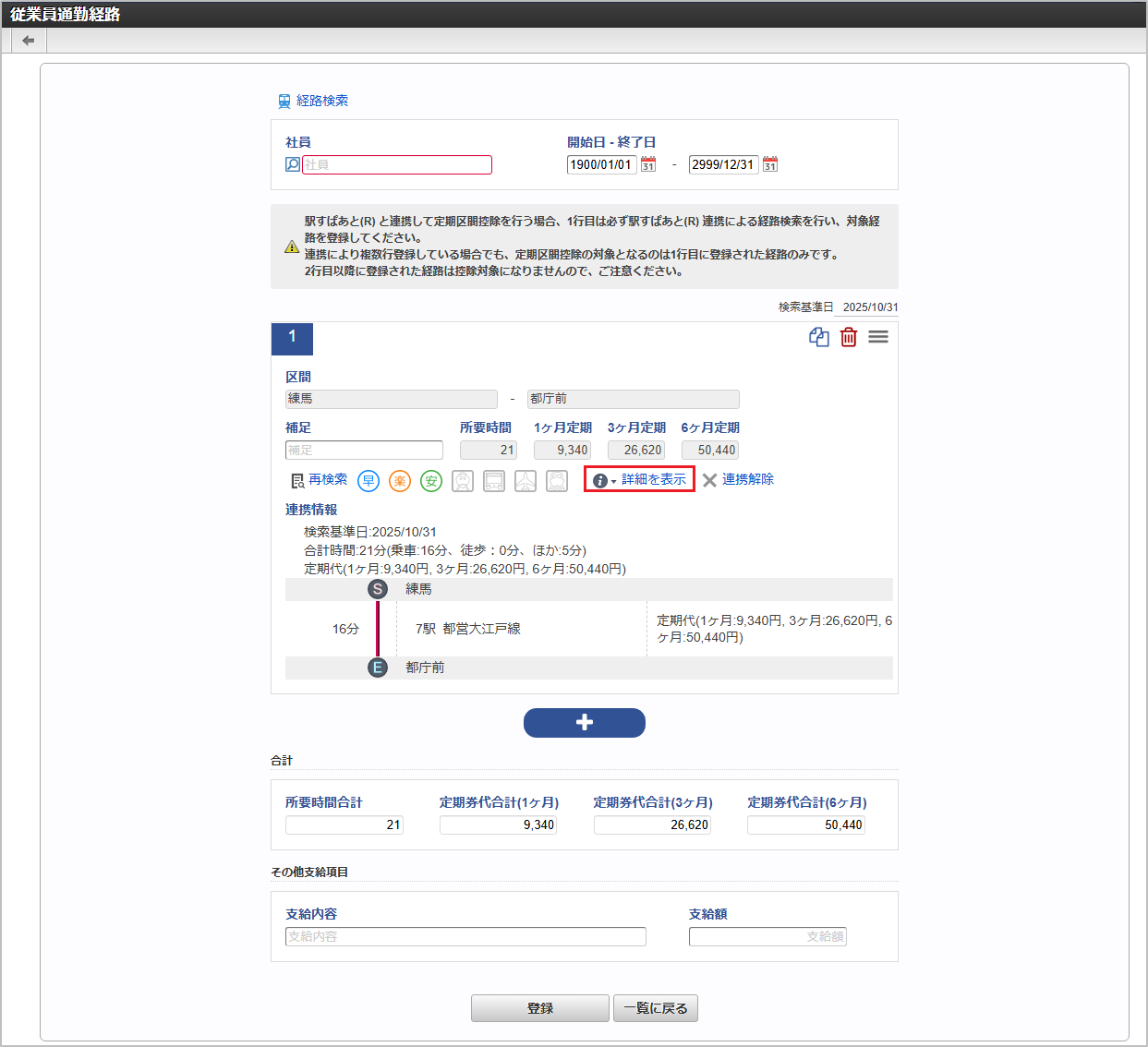The width and height of the screenshot is (1148, 1047).
Task: Click the 支給額 amount input field
Action: pos(767,936)
